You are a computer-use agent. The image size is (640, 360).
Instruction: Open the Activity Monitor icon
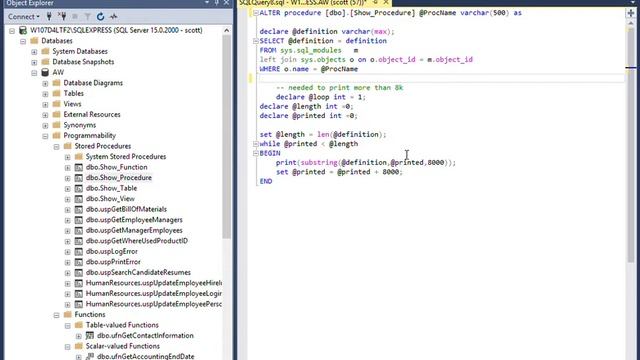click(x=113, y=17)
